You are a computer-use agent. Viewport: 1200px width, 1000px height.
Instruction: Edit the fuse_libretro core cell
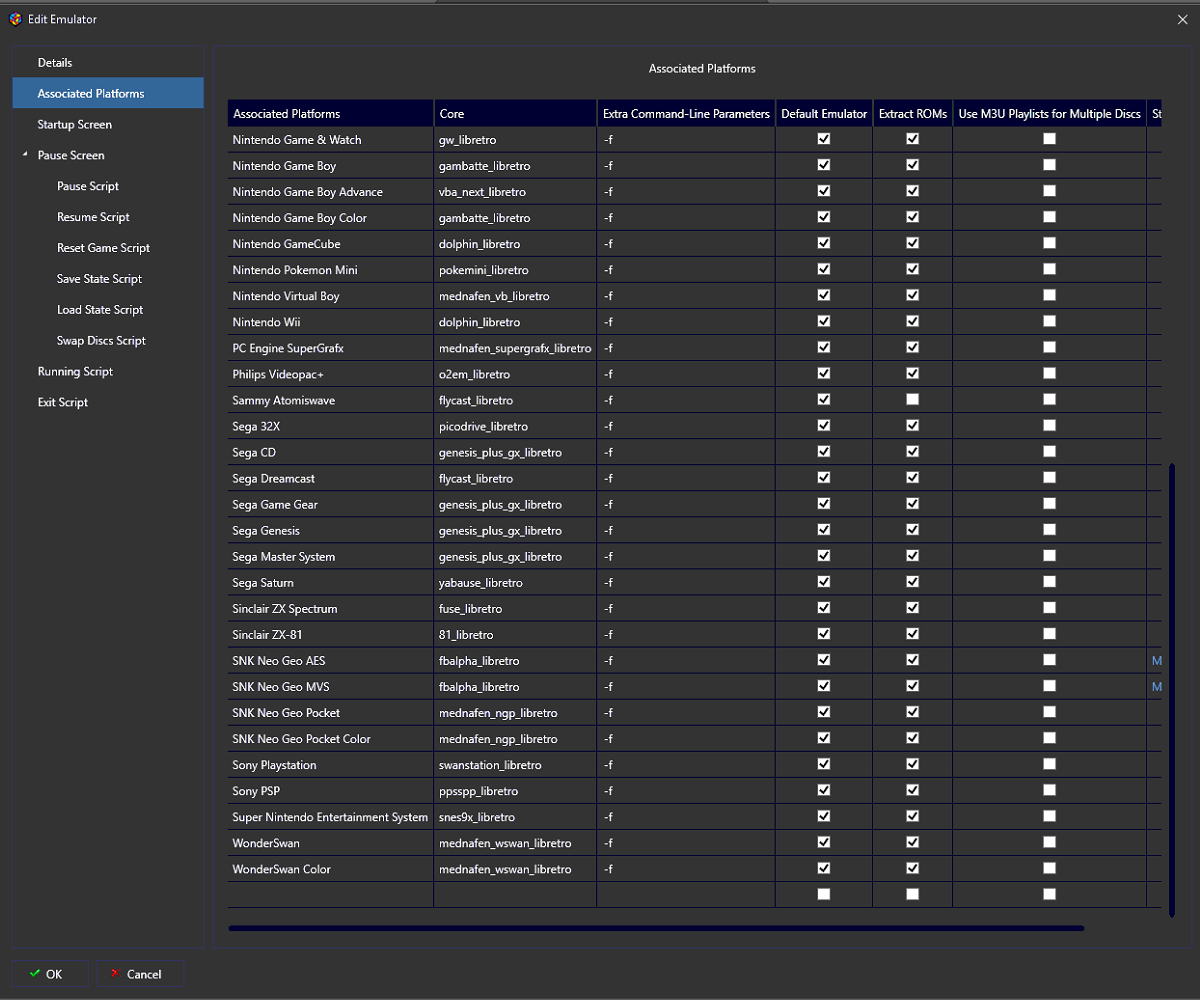515,608
